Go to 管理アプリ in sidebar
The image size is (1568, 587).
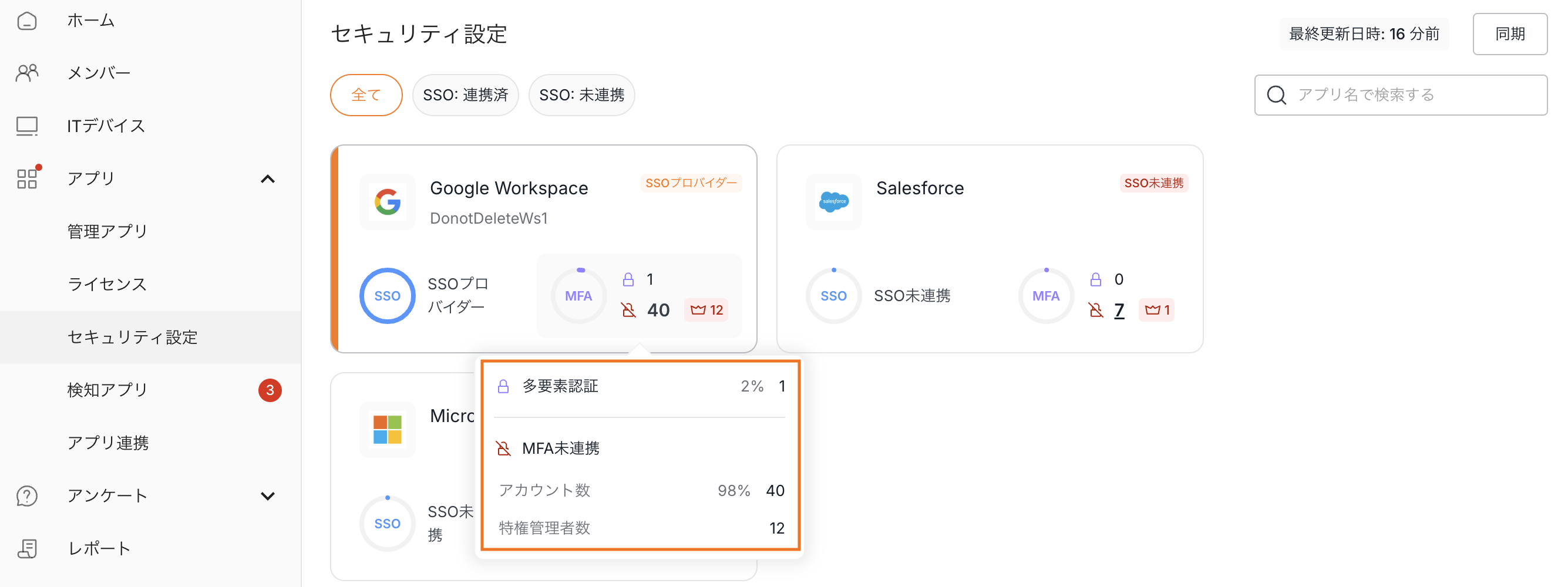(x=107, y=231)
